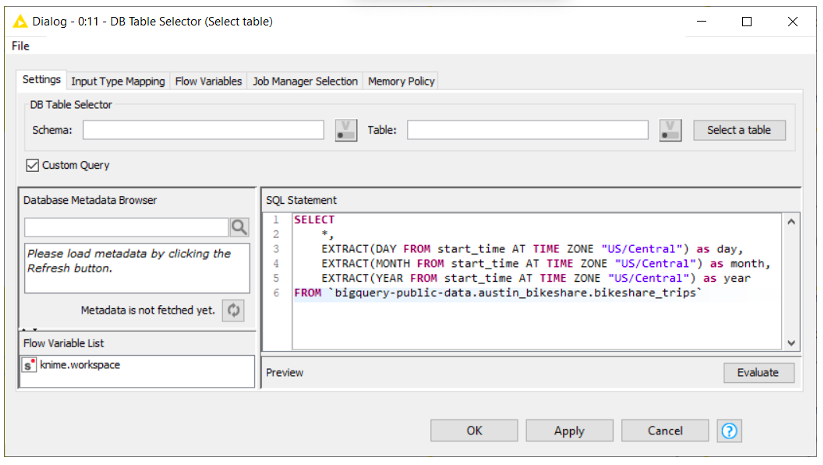Click the knime.workspace variable icon
This screenshot has width=823, height=465.
coord(29,365)
